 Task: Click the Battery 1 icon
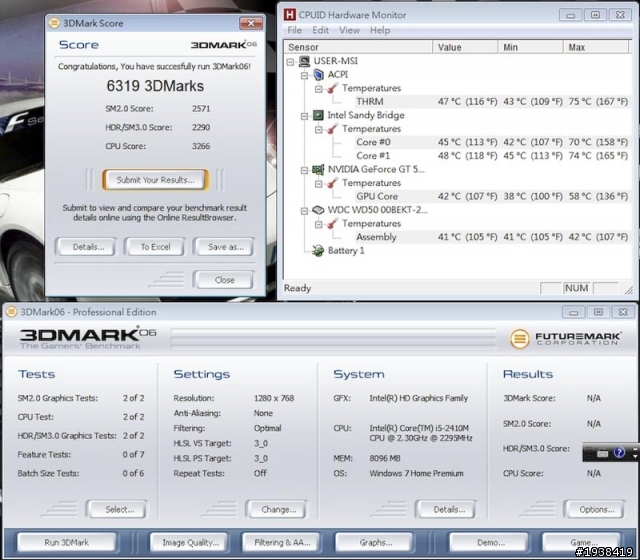coord(318,251)
